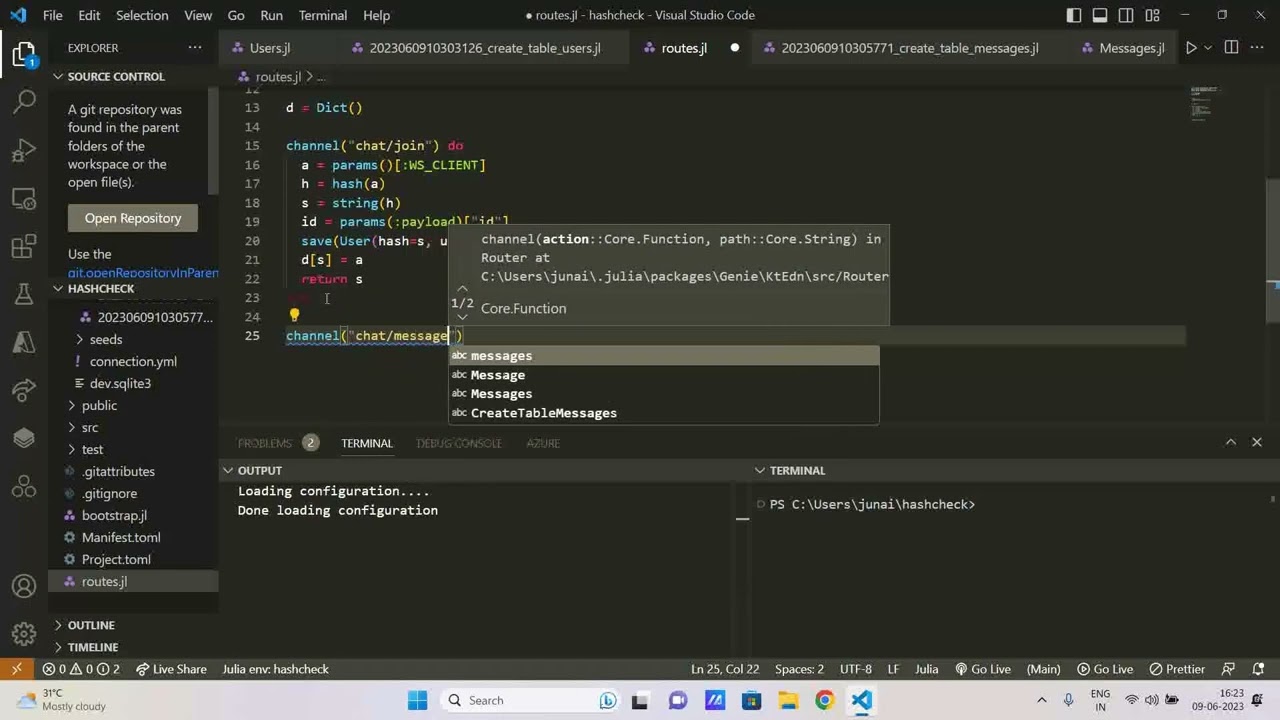Open the Selection menu
The width and height of the screenshot is (1280, 720).
[142, 15]
